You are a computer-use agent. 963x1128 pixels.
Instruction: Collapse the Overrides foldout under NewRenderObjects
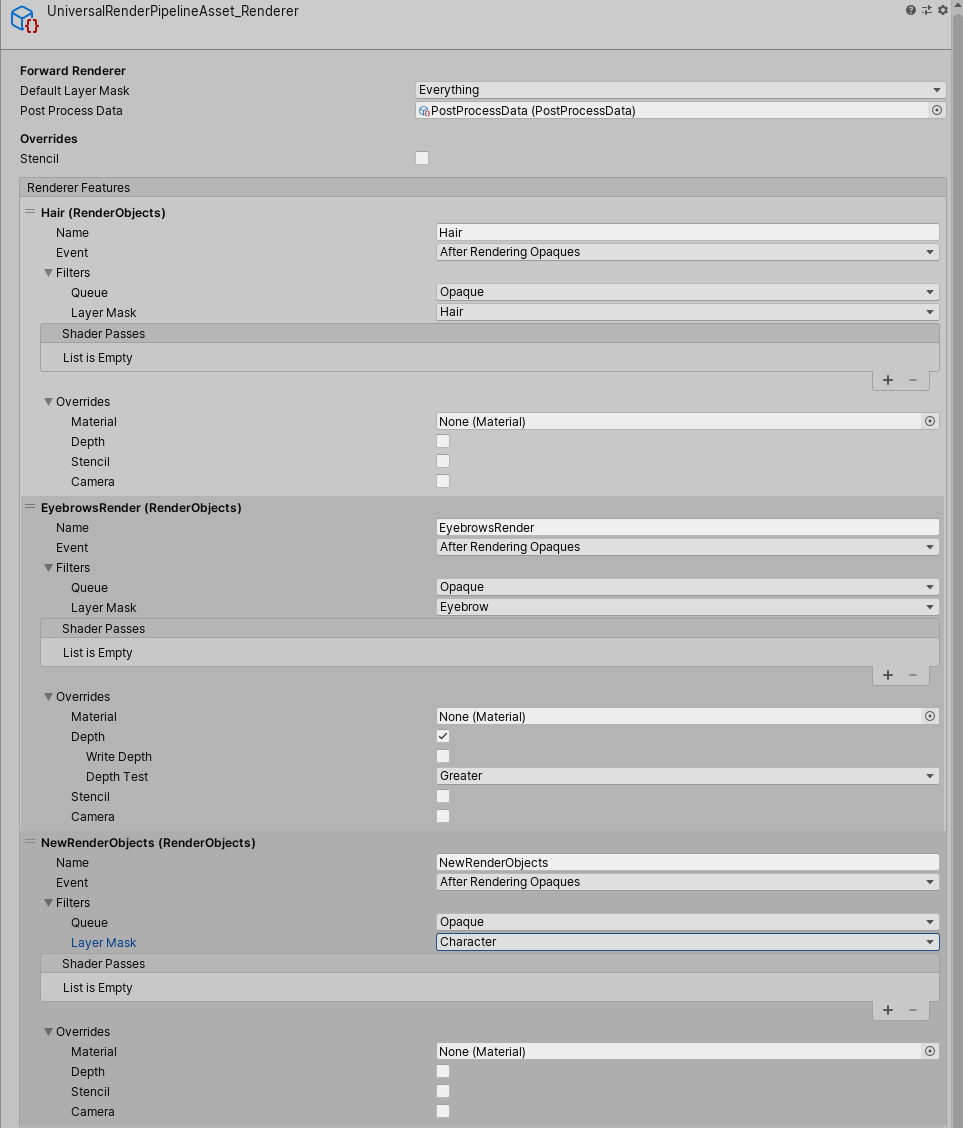[48, 1032]
